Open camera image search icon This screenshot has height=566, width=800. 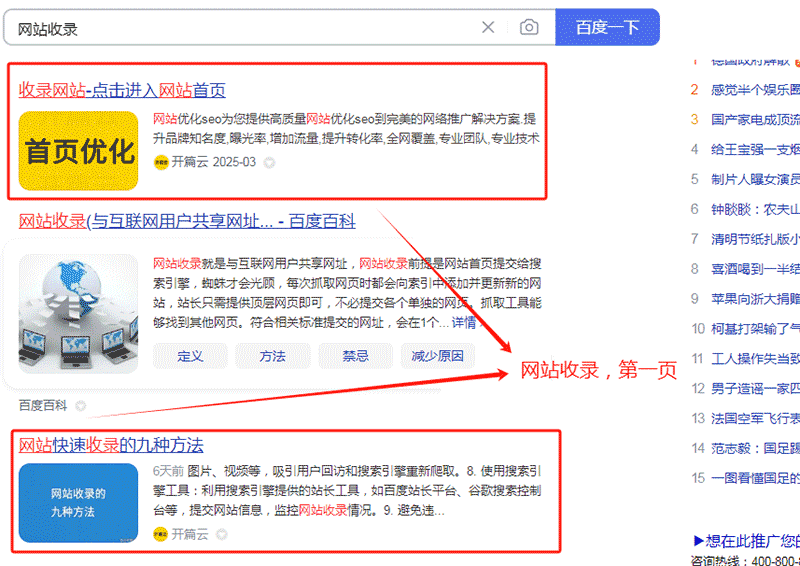click(529, 27)
